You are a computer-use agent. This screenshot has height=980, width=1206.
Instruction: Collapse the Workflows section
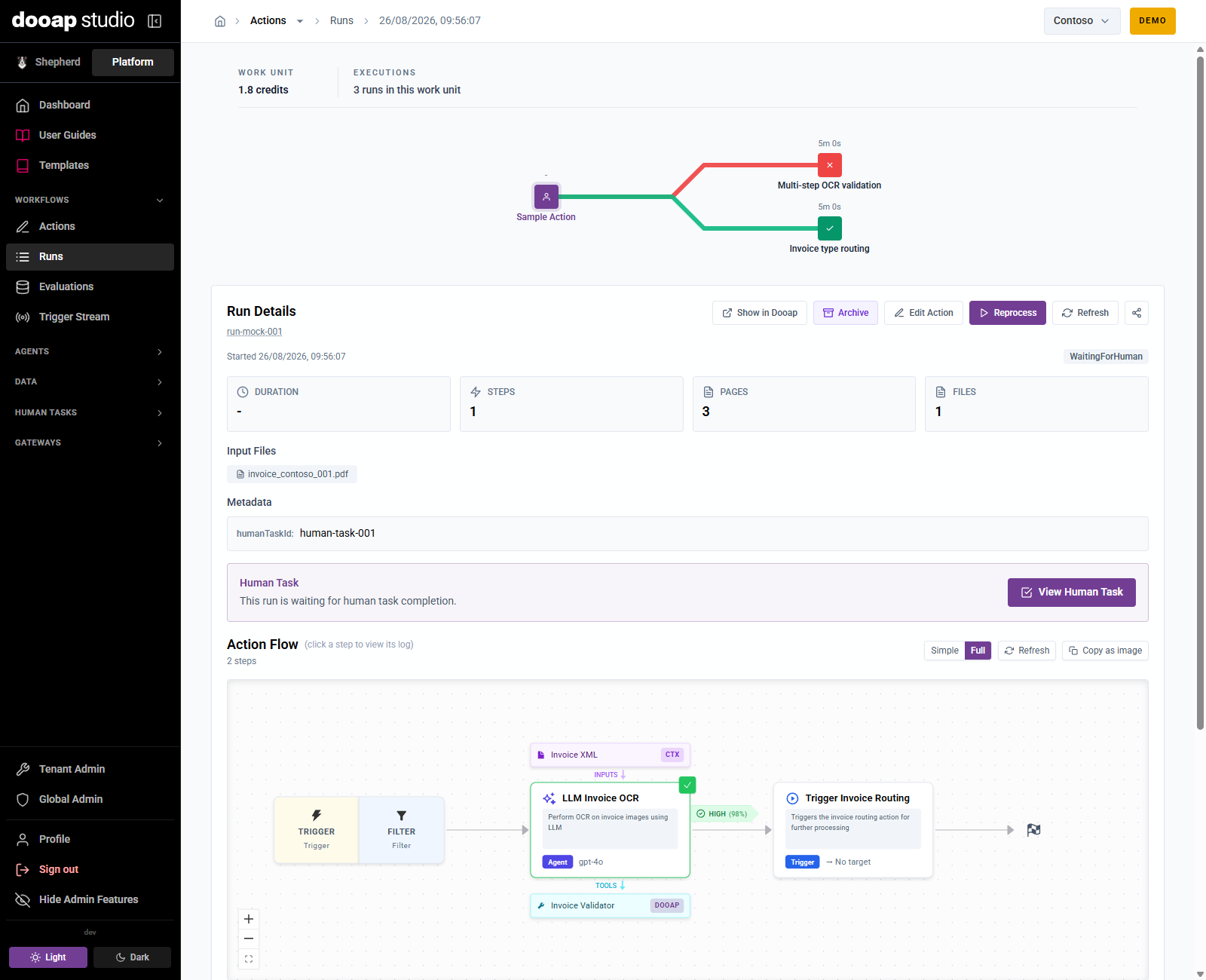[x=90, y=200]
